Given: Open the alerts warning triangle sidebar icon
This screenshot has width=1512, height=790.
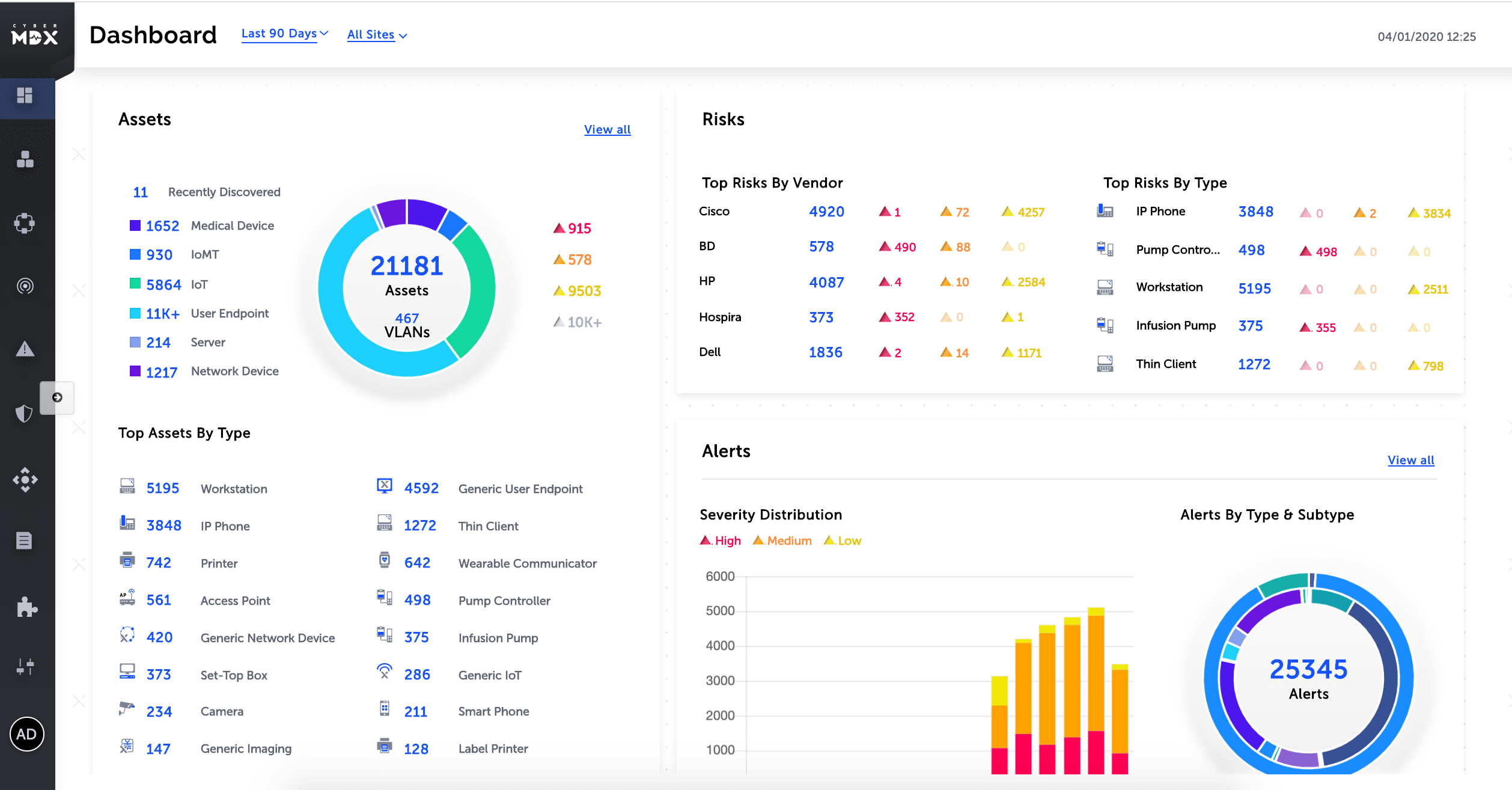Looking at the screenshot, I should 25,349.
